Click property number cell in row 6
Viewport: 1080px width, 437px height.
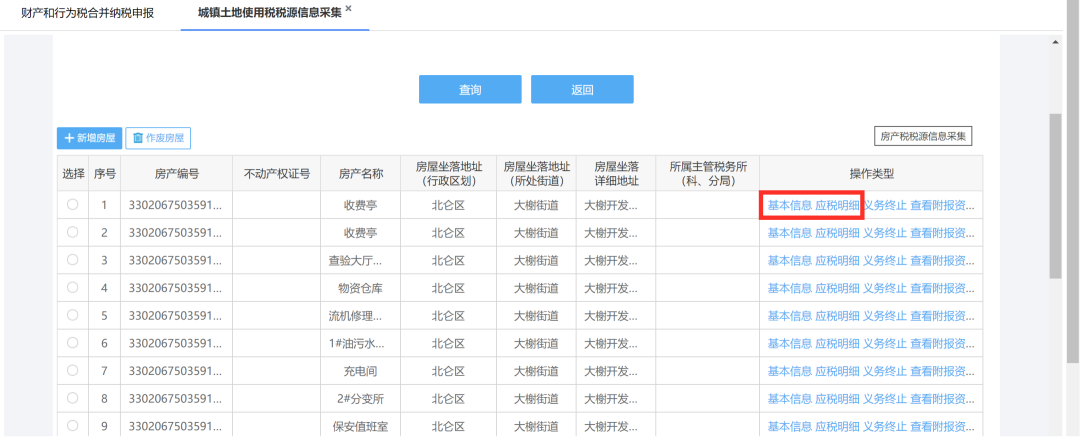[177, 343]
